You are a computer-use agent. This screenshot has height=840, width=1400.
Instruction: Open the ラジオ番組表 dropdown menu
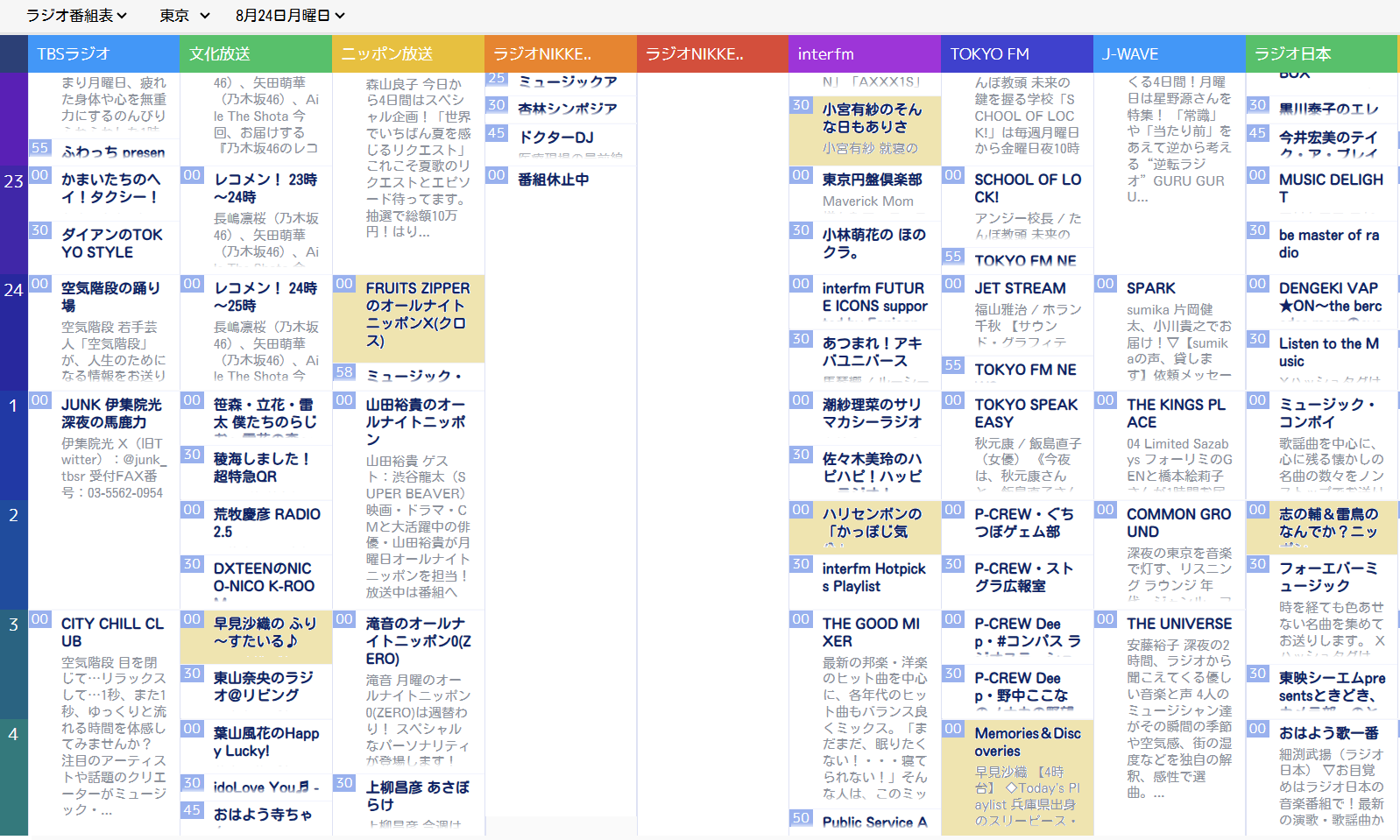(x=76, y=16)
